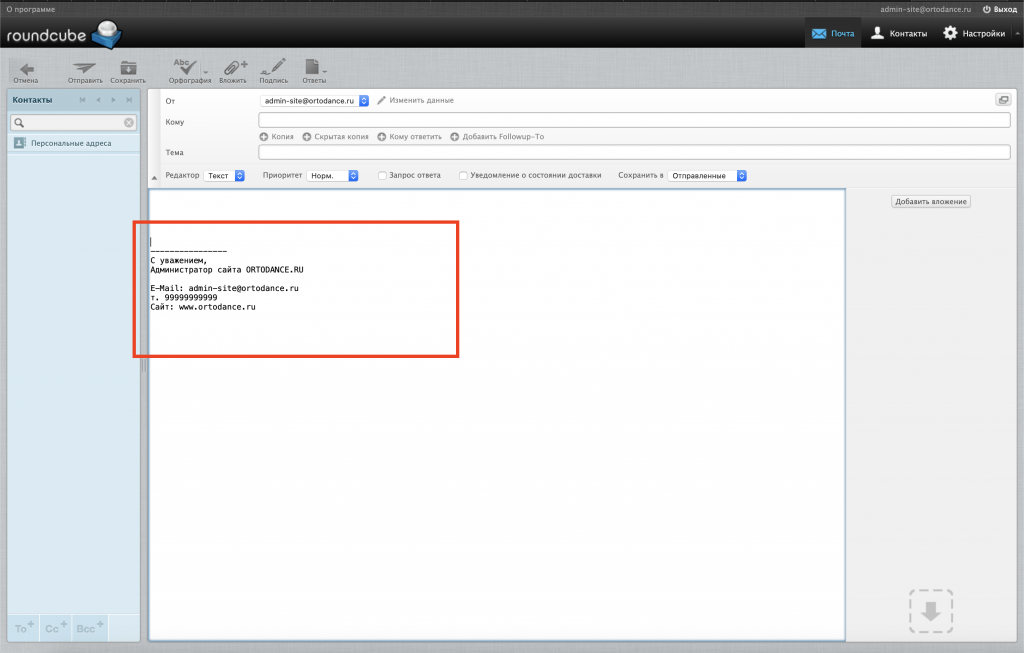Click Добавить вложение button
This screenshot has width=1024, height=653.
click(x=931, y=202)
